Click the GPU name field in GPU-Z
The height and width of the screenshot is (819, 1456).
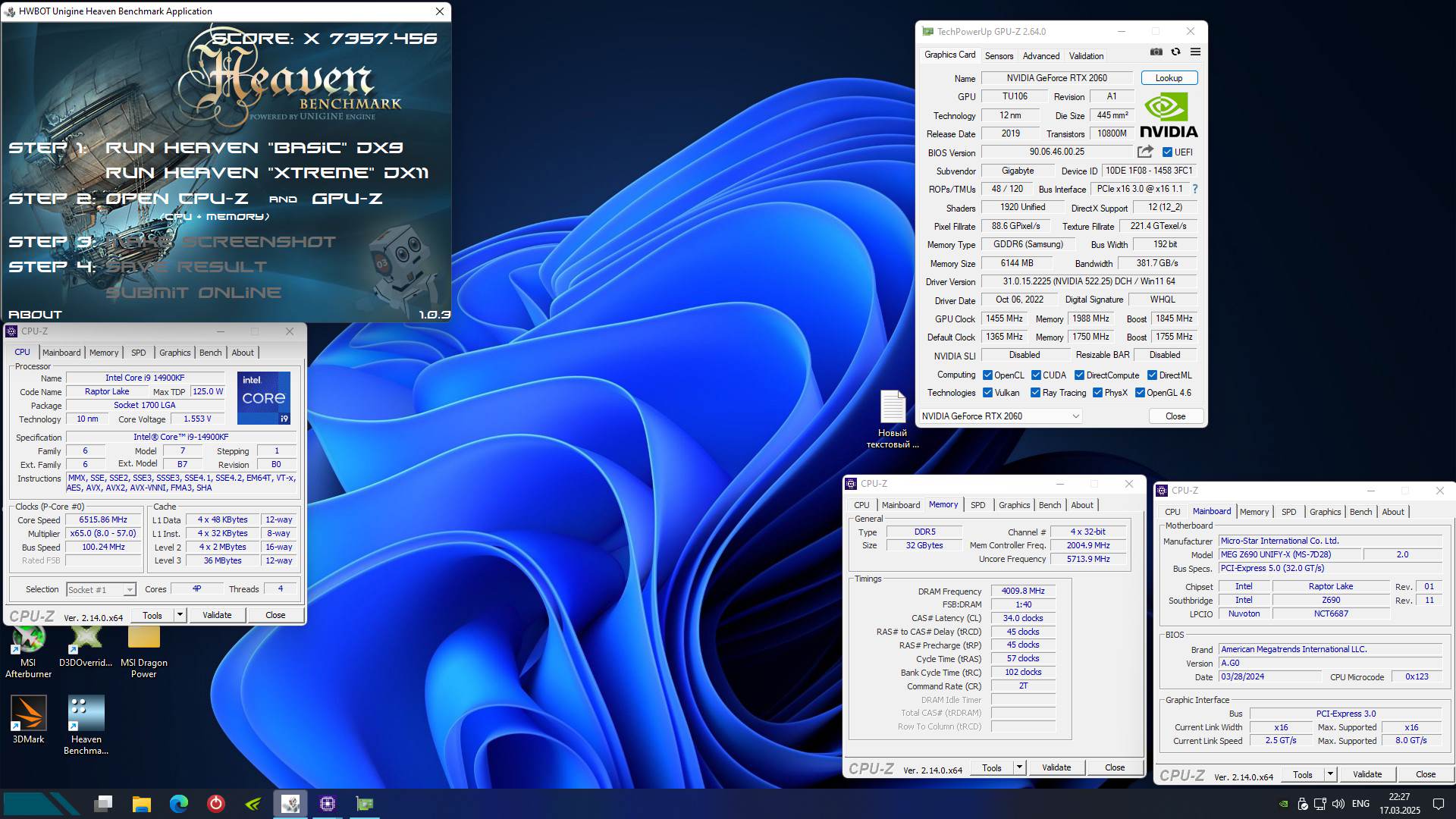tap(1056, 78)
